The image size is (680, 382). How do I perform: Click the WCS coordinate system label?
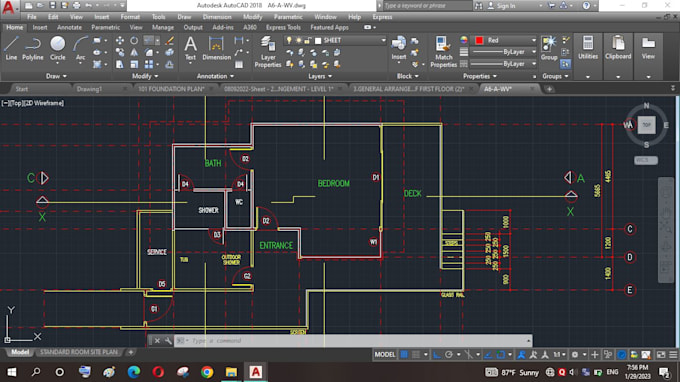click(x=646, y=160)
